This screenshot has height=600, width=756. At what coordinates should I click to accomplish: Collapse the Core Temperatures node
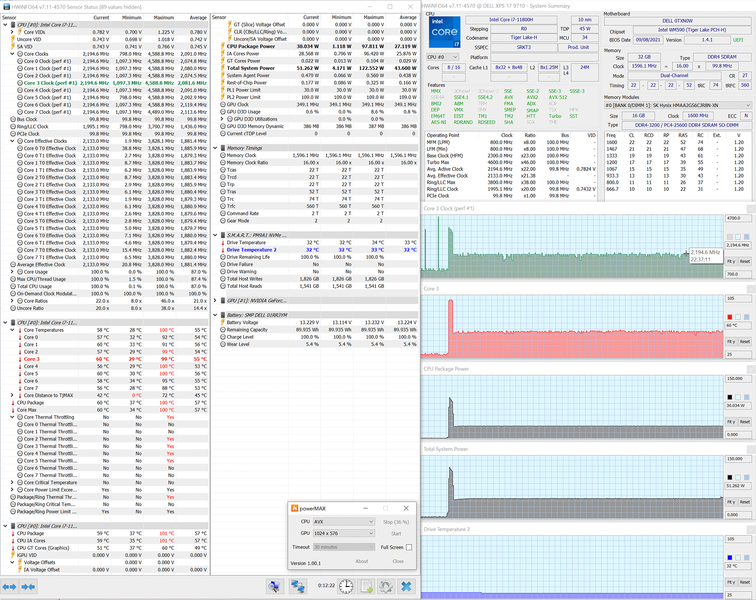click(x=12, y=330)
